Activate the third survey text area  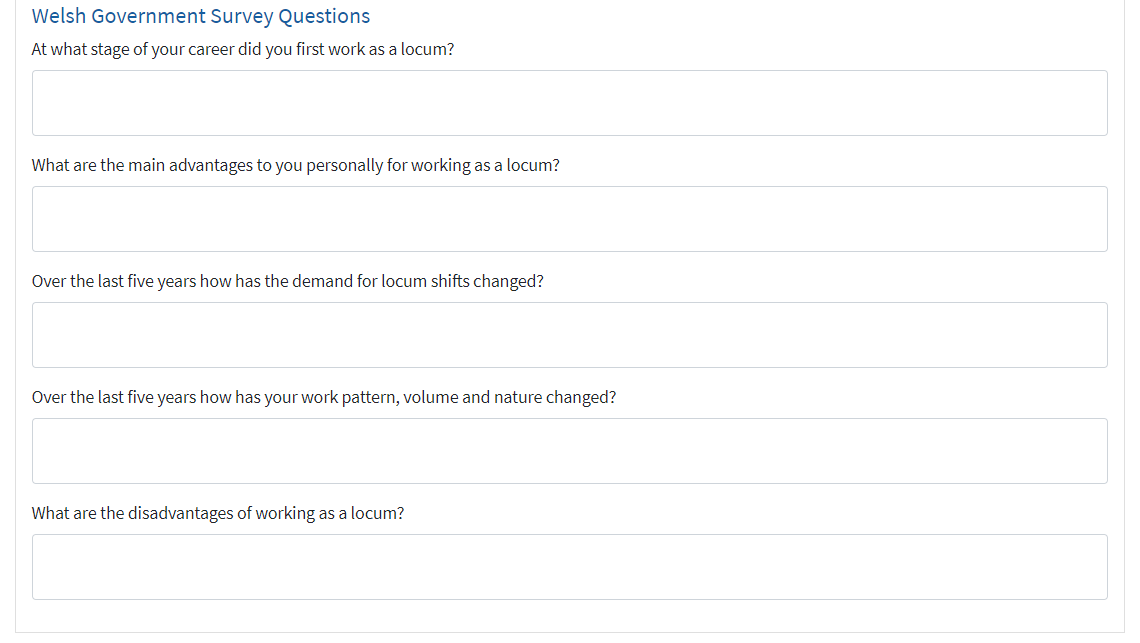pyautogui.click(x=569, y=335)
